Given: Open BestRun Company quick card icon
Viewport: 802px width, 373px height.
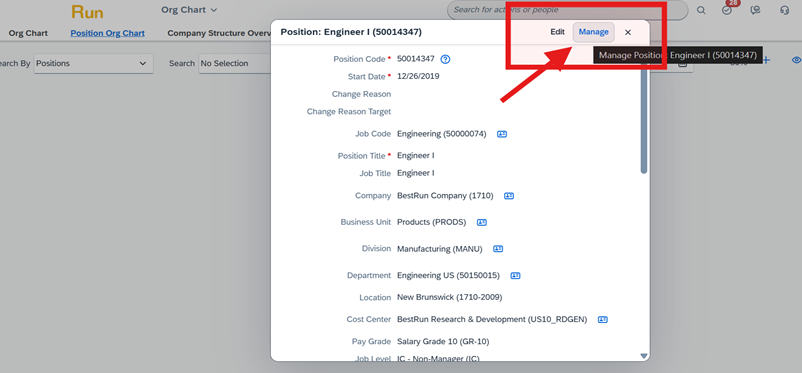Looking at the screenshot, I should point(508,196).
